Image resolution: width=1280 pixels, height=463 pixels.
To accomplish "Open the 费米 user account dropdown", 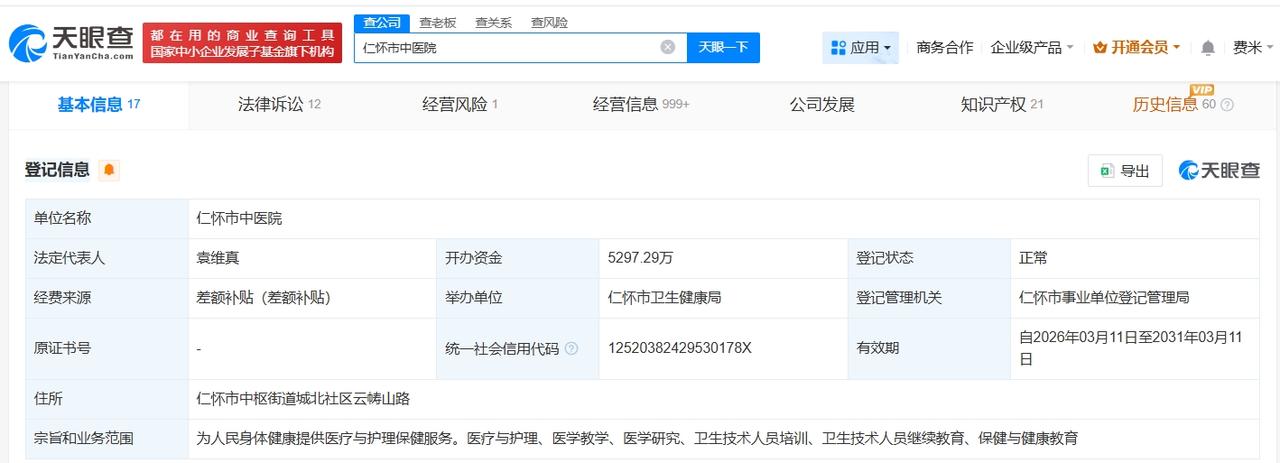I will tap(1254, 47).
